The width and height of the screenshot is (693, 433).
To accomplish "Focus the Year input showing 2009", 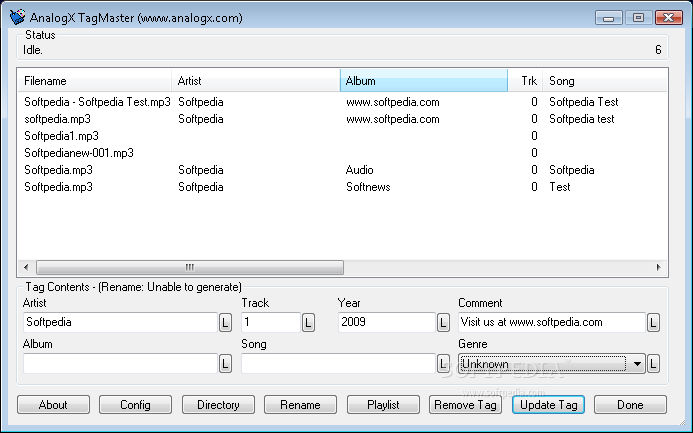I will [x=387, y=322].
